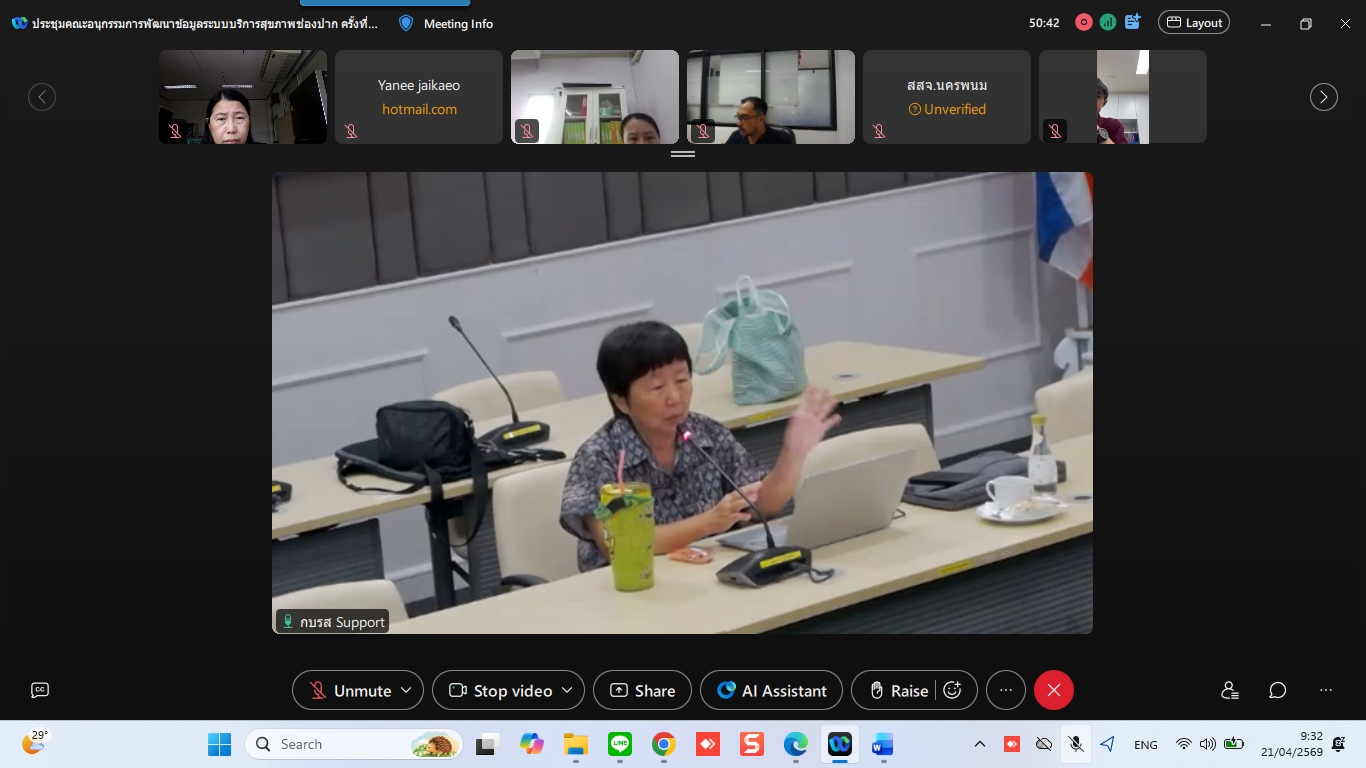Show next participants with right arrow
Screen dimensions: 1366x768
click(1324, 97)
